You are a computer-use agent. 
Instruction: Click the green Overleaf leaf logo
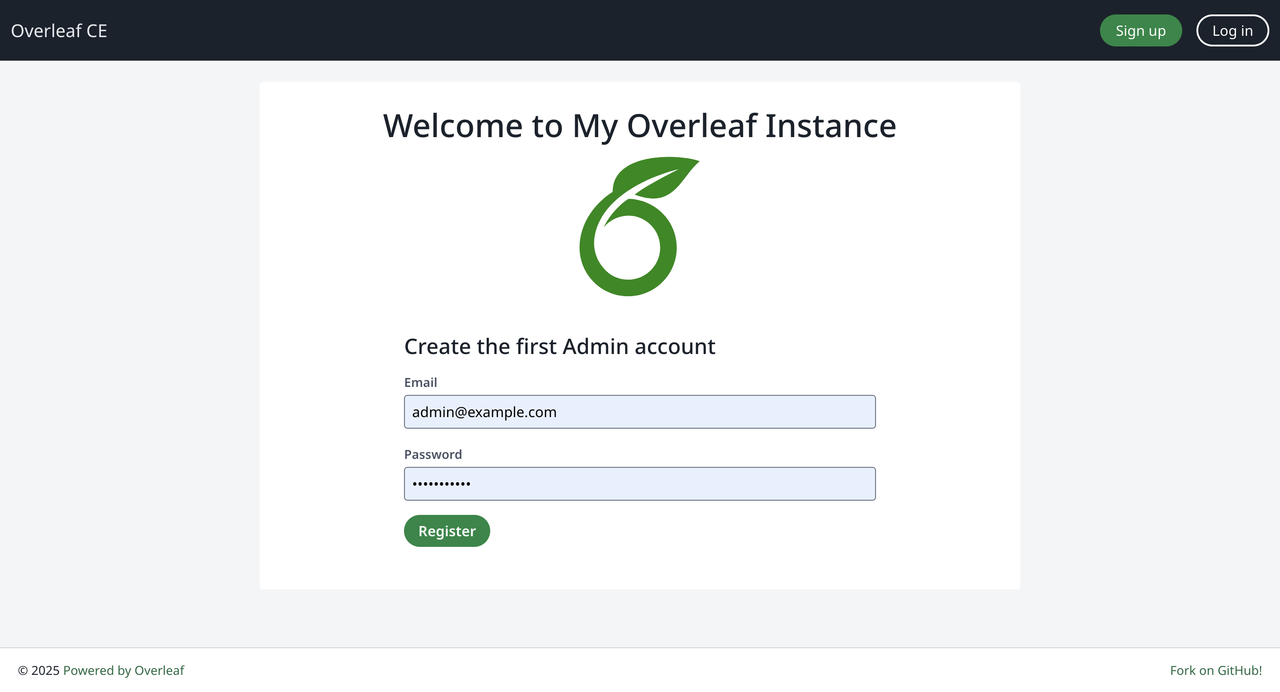(x=638, y=226)
